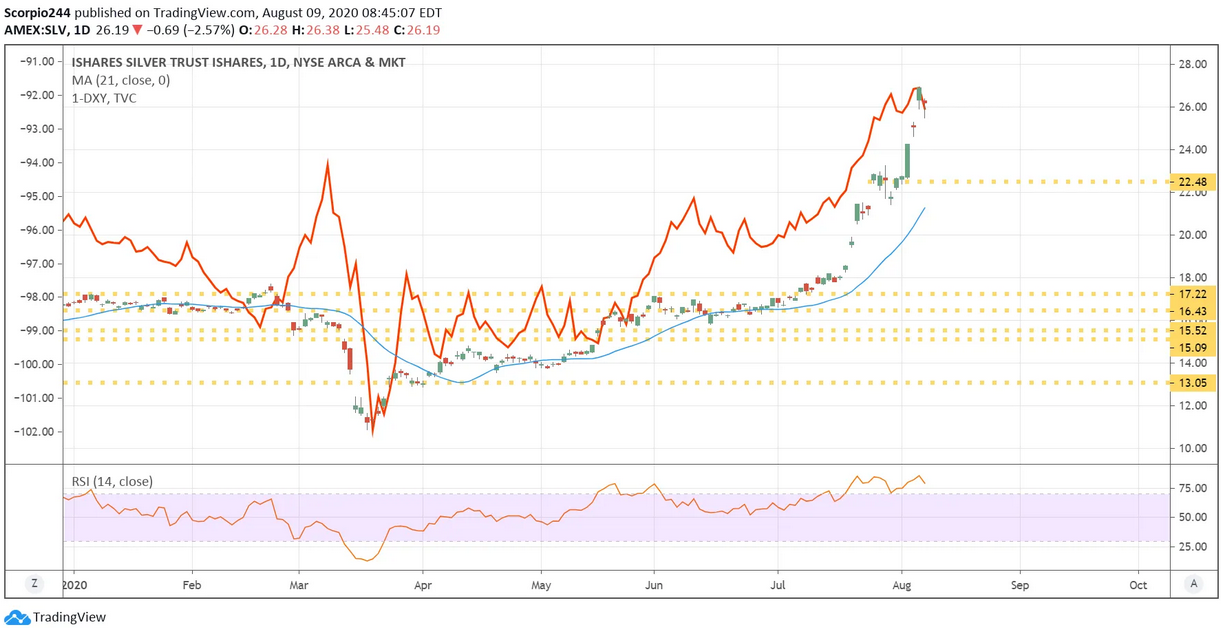The image size is (1221, 628).
Task: Click the 15.52 price level label
Action: coord(1192,330)
